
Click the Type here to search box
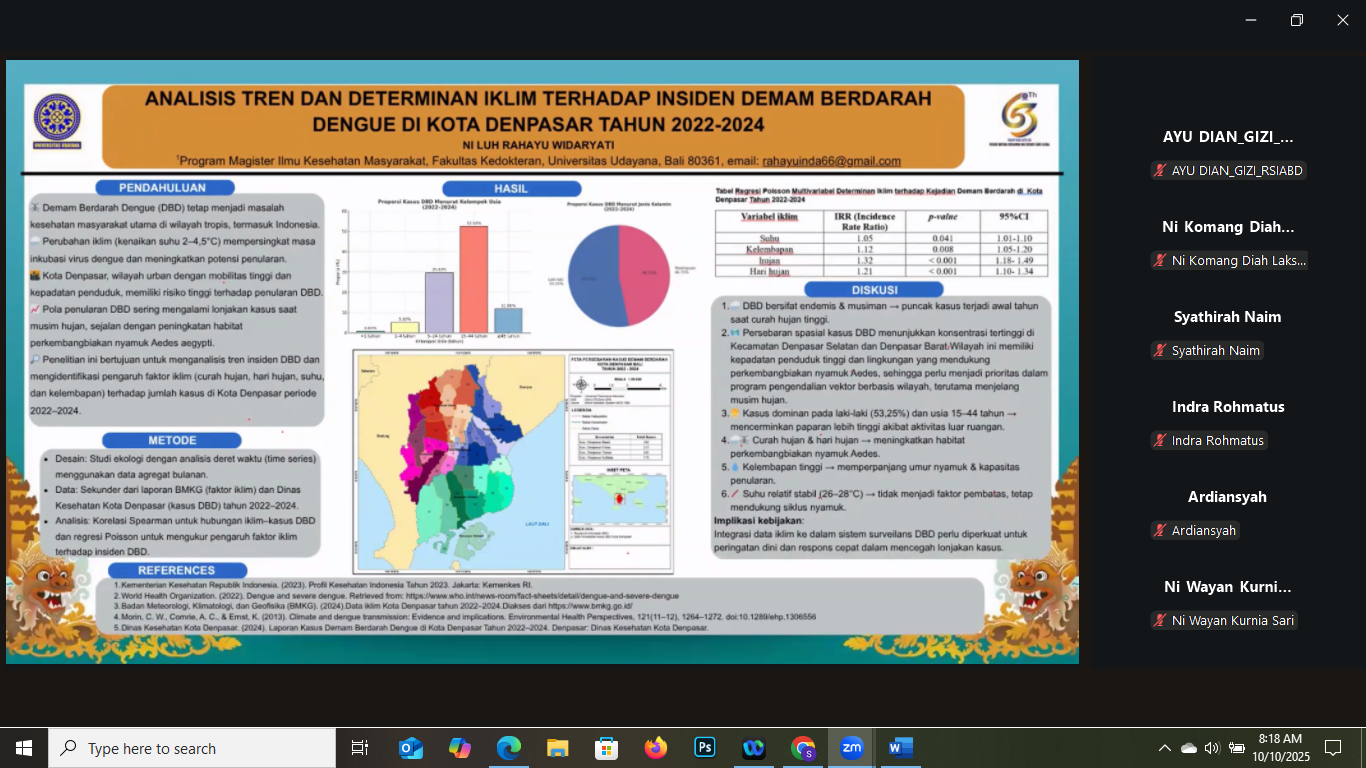click(x=192, y=748)
